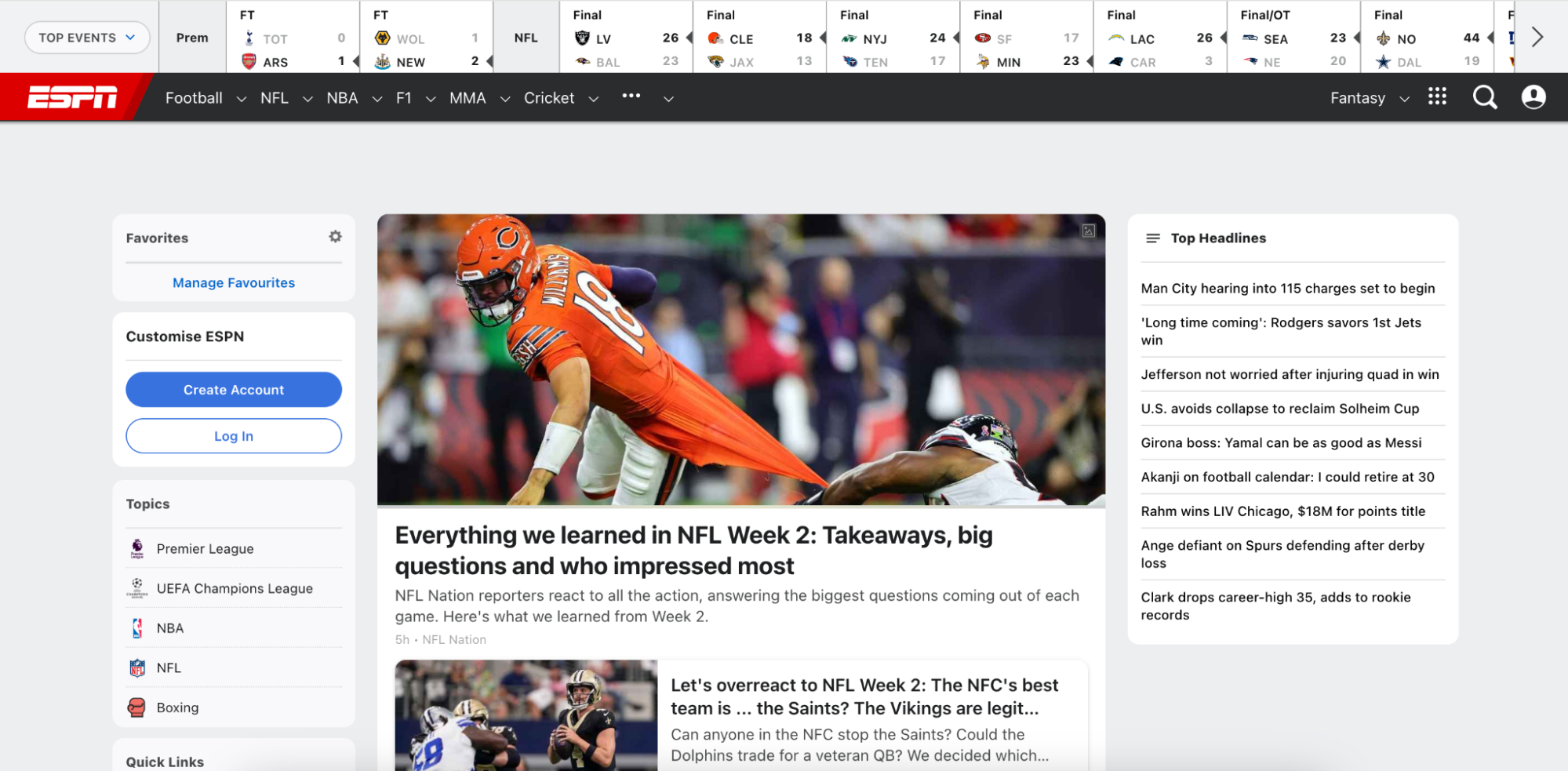Open Cricket in navigation bar

pyautogui.click(x=549, y=98)
